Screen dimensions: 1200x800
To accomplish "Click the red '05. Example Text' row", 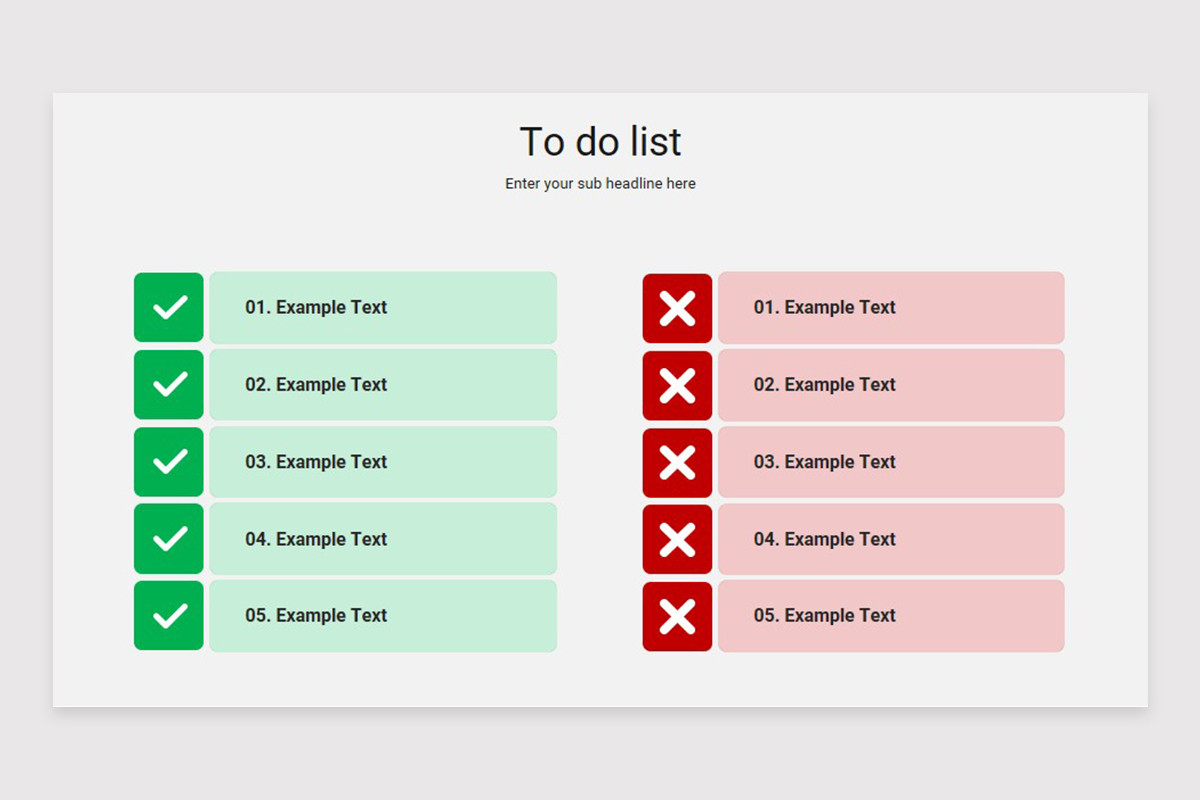I will (x=890, y=616).
